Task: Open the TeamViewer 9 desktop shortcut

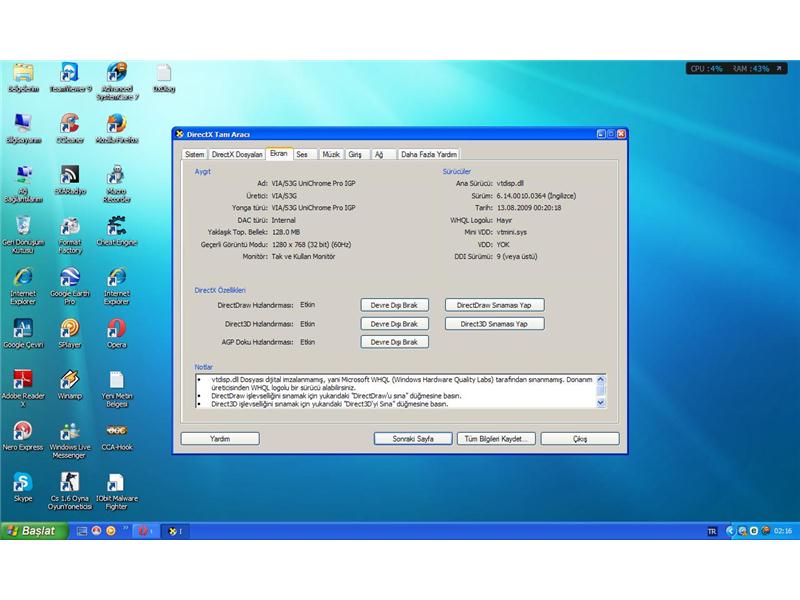Action: tap(70, 77)
